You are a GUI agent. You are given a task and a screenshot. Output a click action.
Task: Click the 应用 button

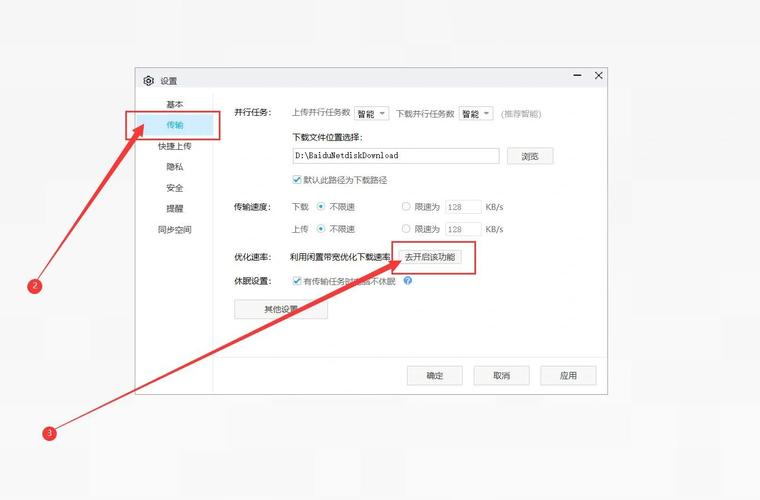568,375
